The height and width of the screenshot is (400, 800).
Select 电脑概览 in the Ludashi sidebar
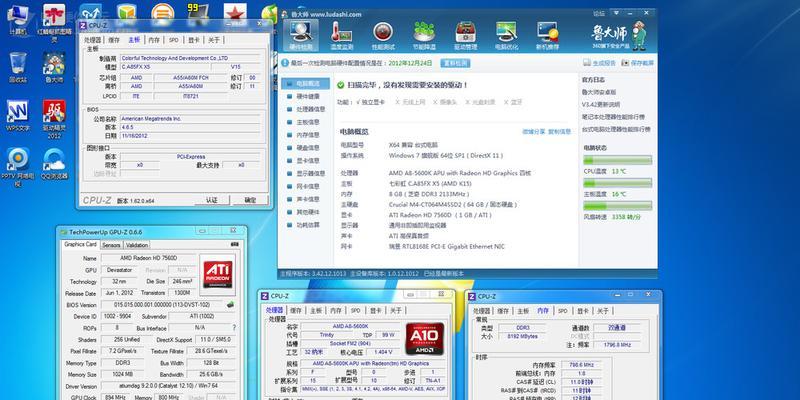[x=304, y=84]
